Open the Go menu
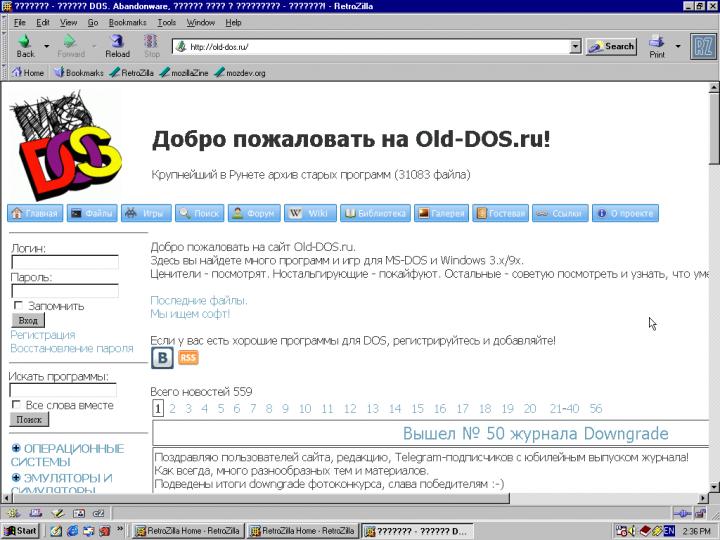Viewport: 720px width, 540px height. coord(93,22)
